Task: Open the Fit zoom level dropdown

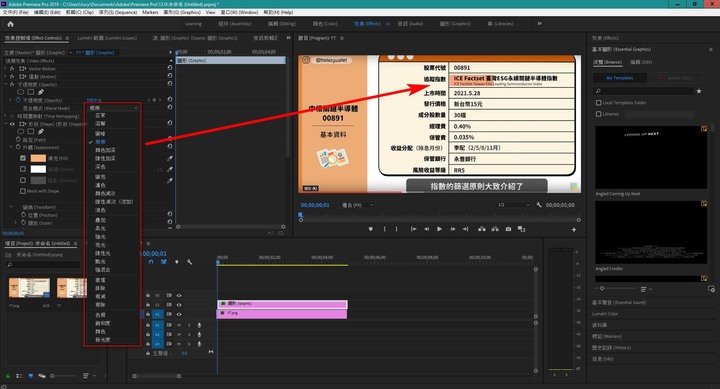Action: tap(358, 205)
